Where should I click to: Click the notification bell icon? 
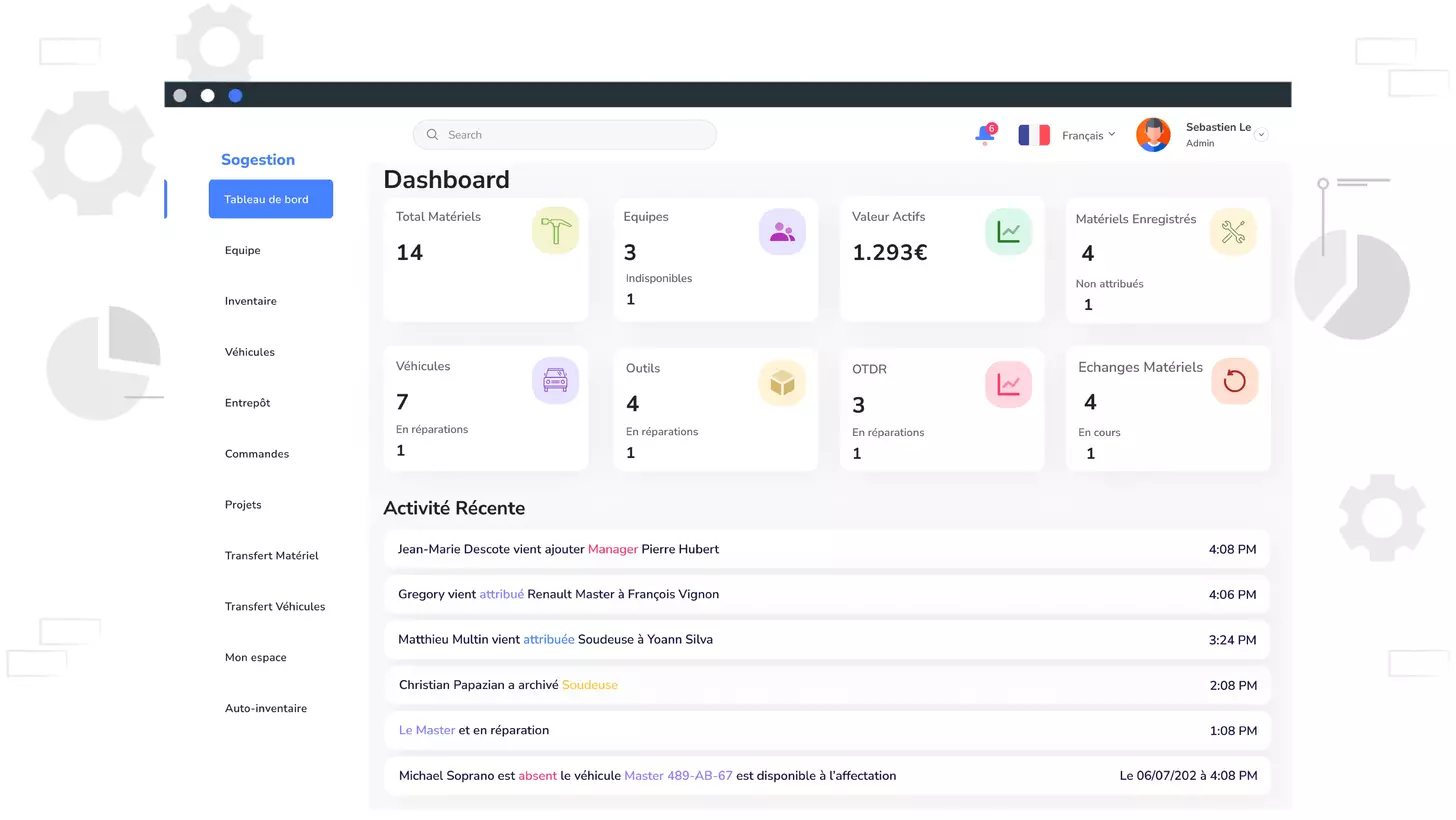[x=983, y=135]
